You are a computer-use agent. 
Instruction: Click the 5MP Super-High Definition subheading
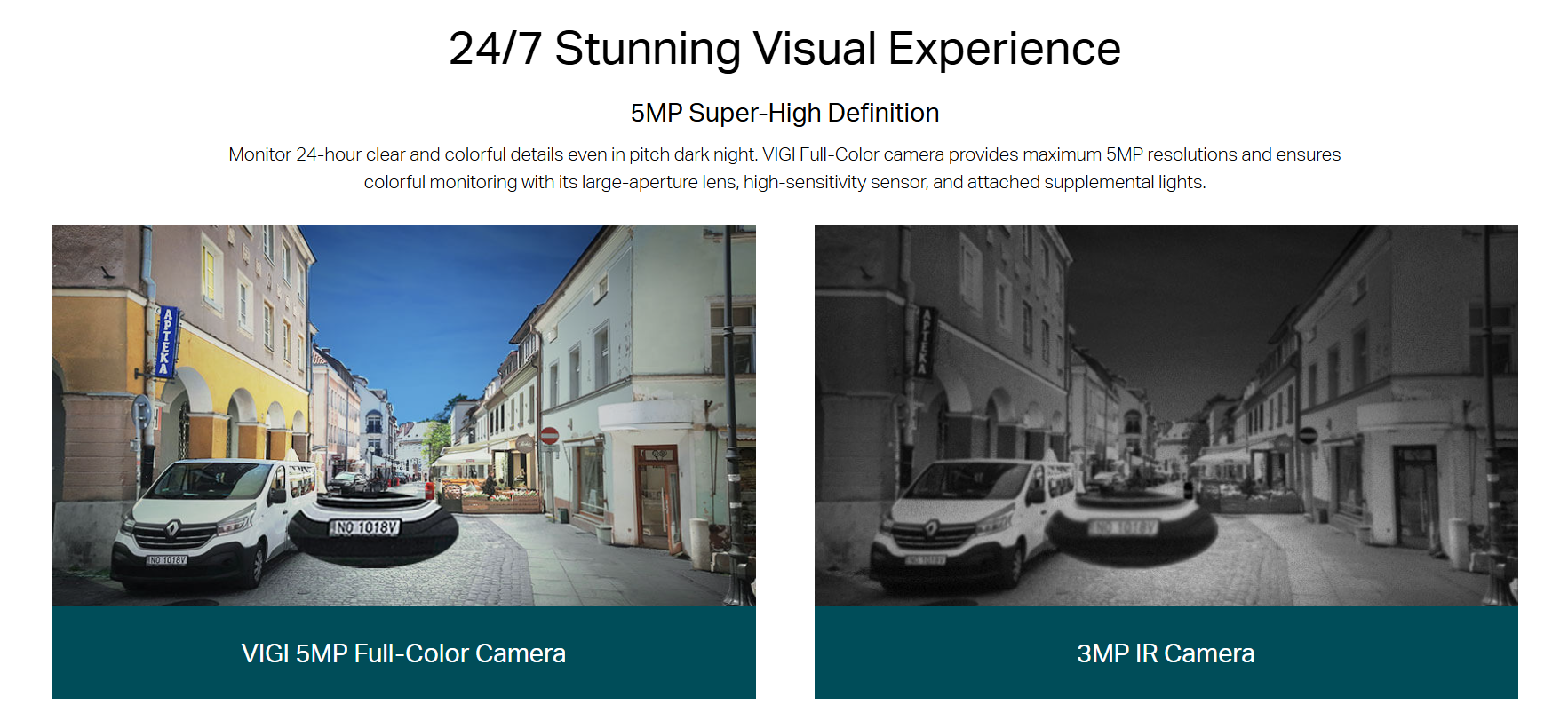(784, 113)
